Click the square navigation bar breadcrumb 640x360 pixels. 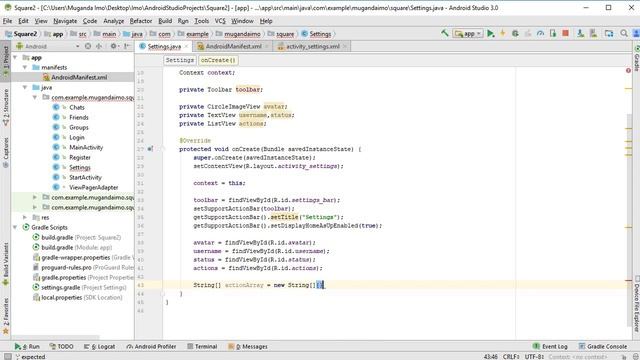281,34
